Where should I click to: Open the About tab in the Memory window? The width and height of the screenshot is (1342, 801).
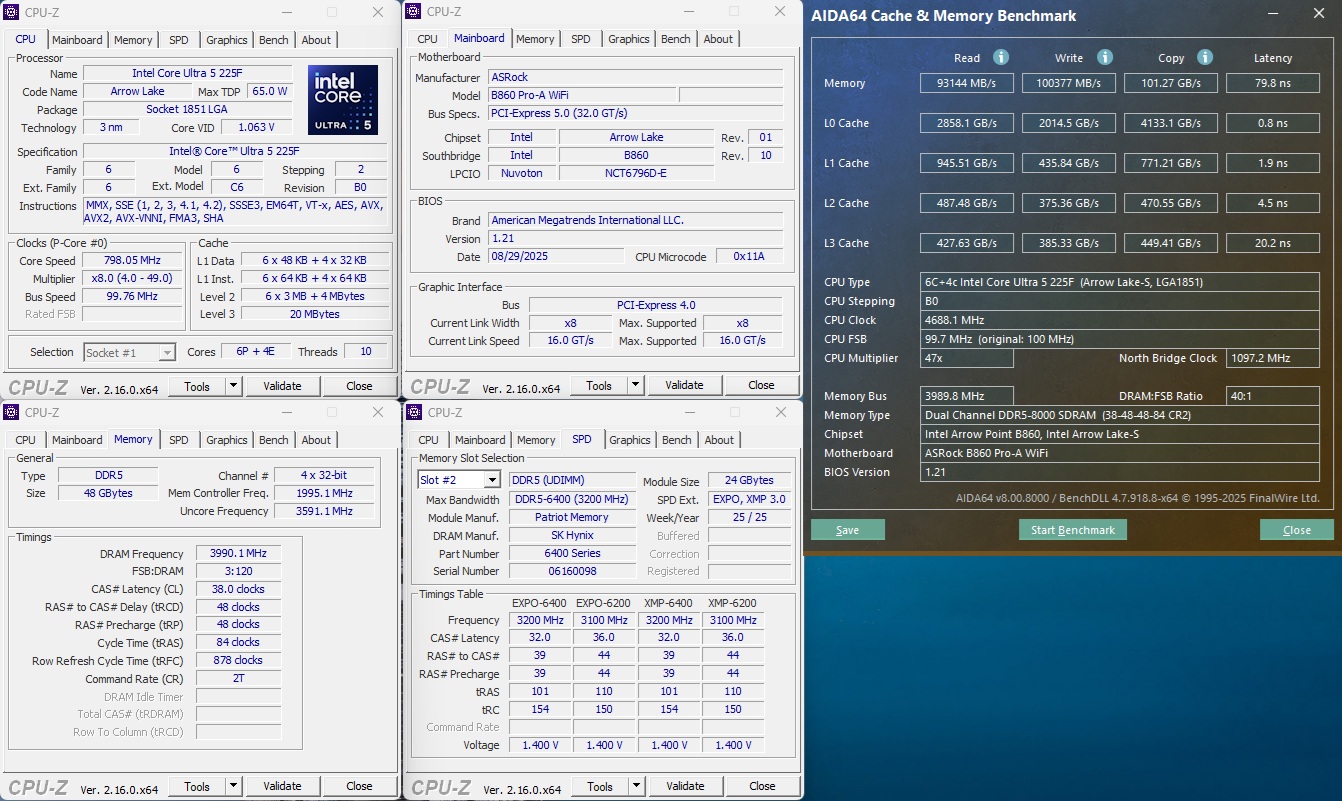(x=316, y=440)
